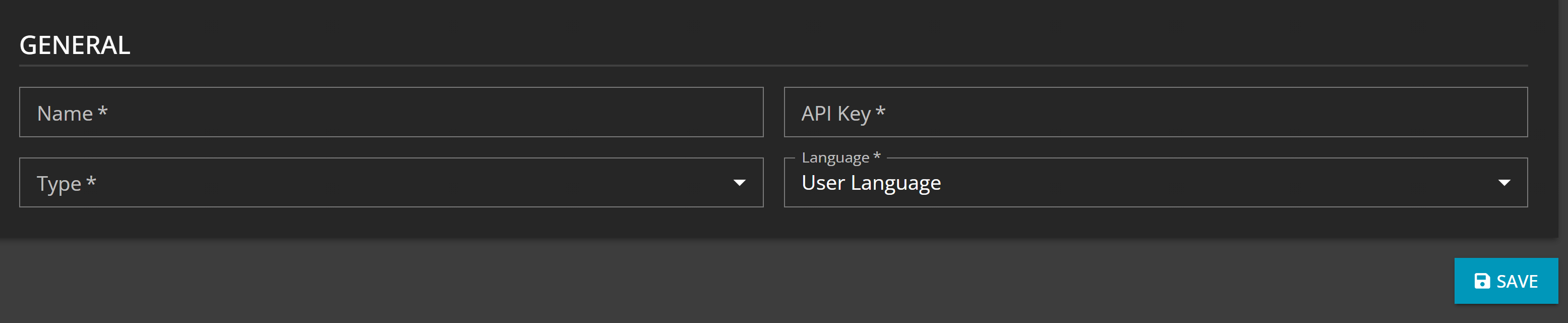Viewport: 1568px width, 323px height.
Task: Focus the Name input field
Action: 391,112
